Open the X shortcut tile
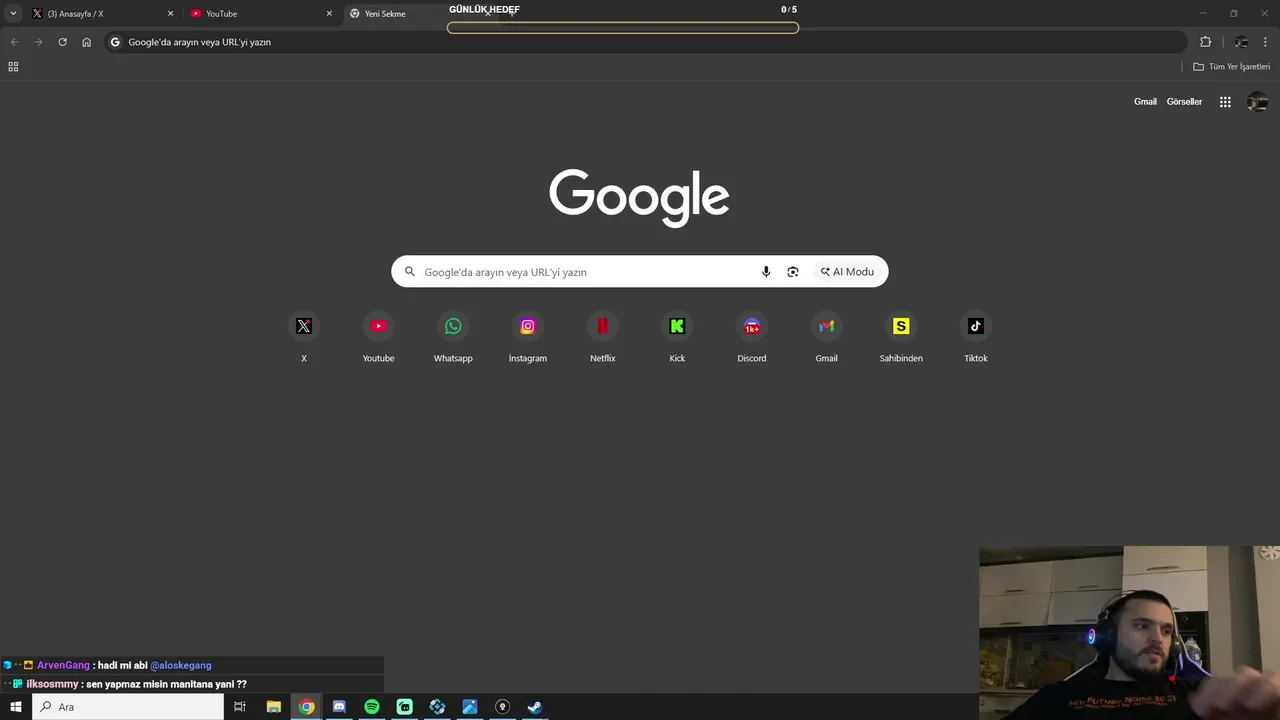 (x=304, y=337)
